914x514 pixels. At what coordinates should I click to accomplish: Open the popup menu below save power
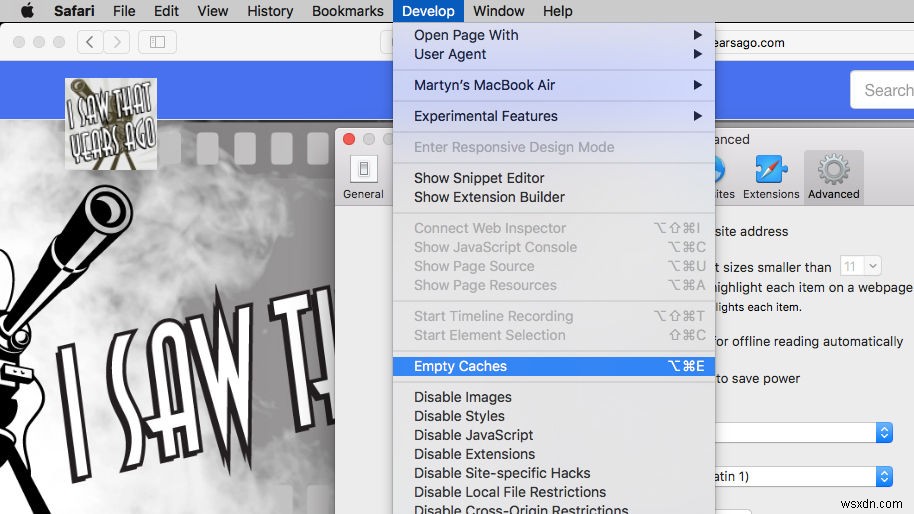804,432
